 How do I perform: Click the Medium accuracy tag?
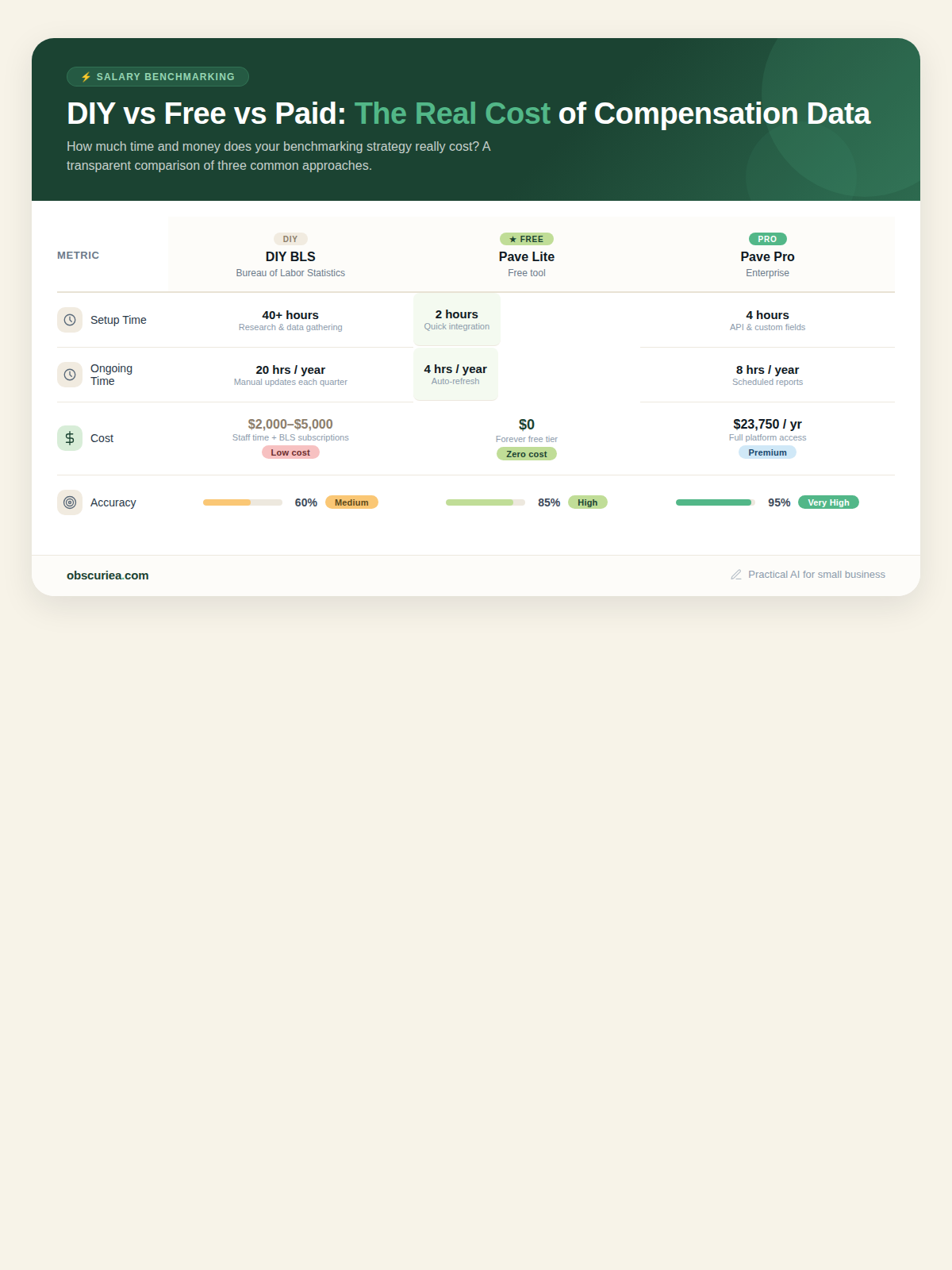point(351,502)
